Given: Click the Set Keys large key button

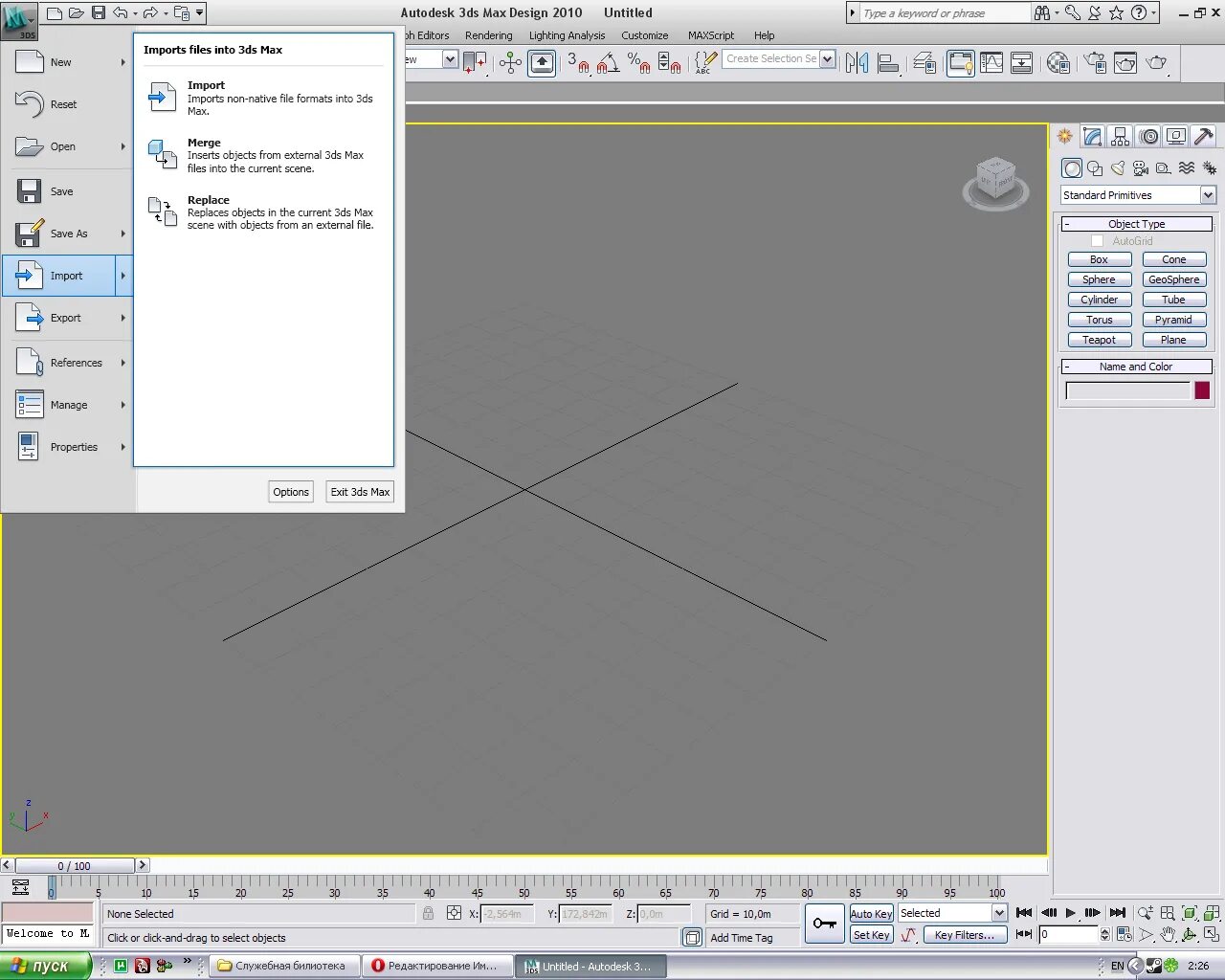Looking at the screenshot, I should point(824,924).
